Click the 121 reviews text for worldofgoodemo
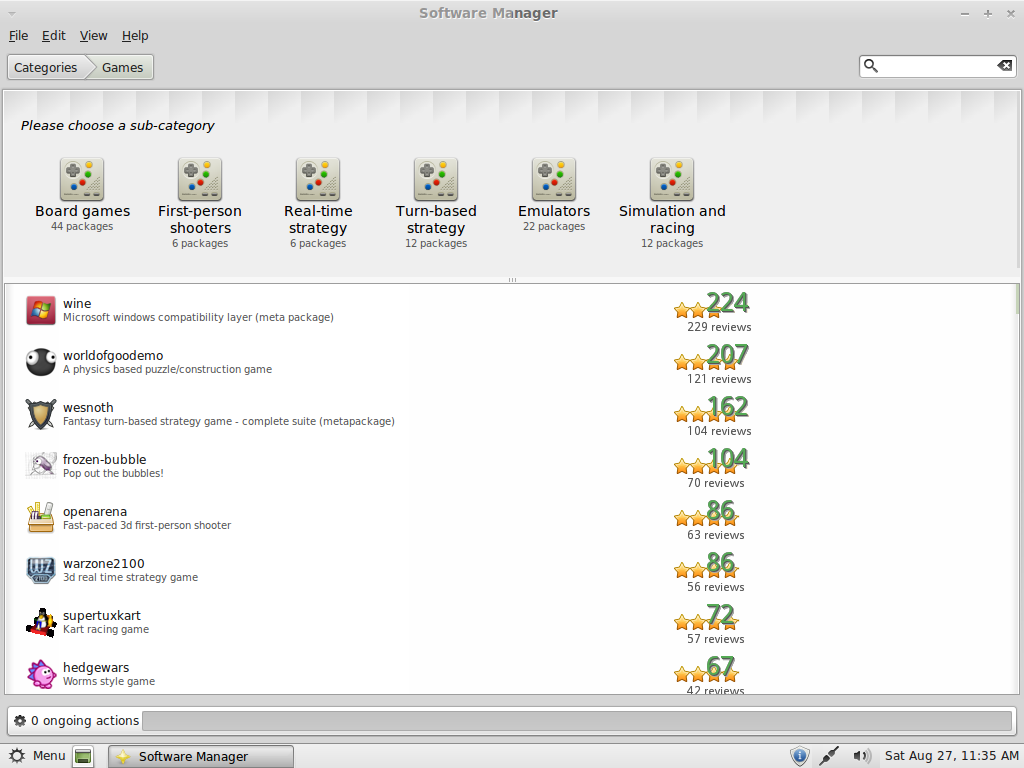Screen dimensions: 1024x768 (x=719, y=379)
